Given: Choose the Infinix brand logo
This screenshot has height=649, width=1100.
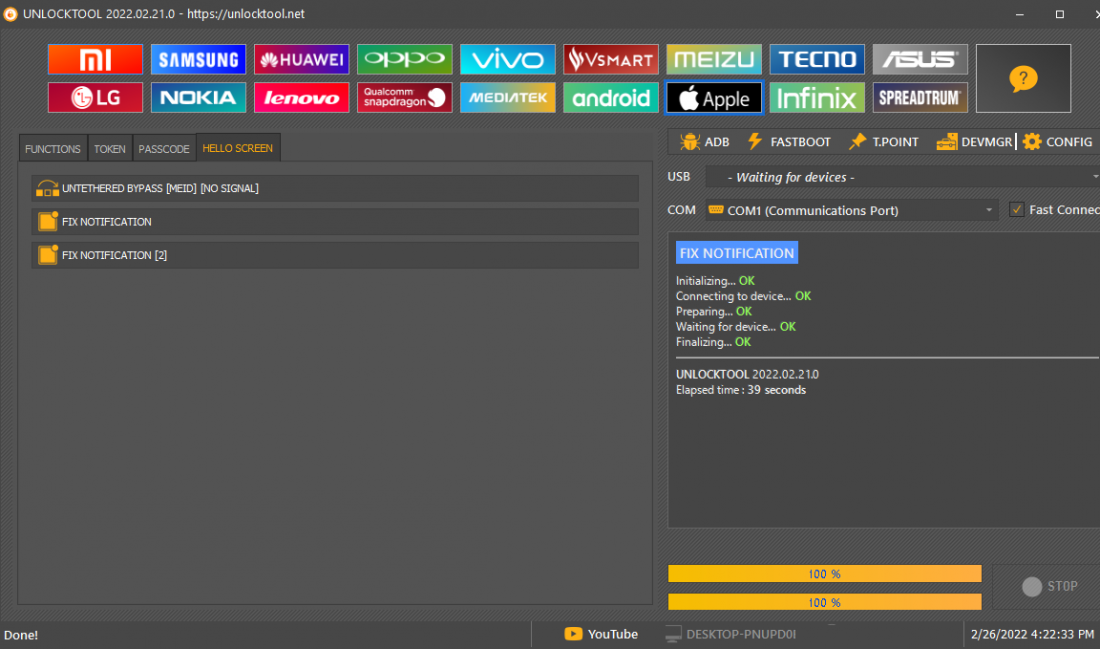Looking at the screenshot, I should (x=817, y=98).
